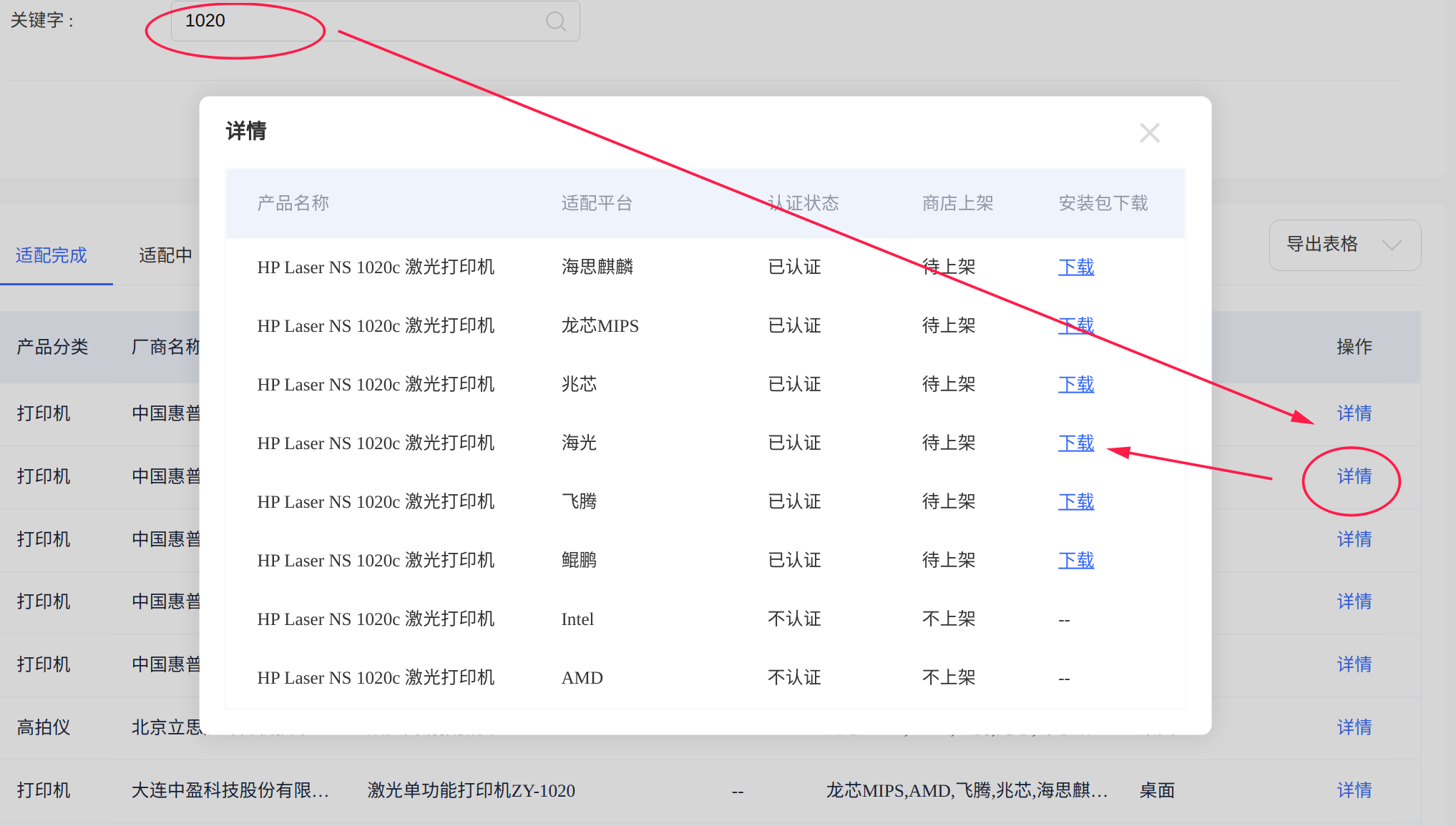Click the 商店上架 column header in dialog
1456x826 pixels.
tap(957, 203)
